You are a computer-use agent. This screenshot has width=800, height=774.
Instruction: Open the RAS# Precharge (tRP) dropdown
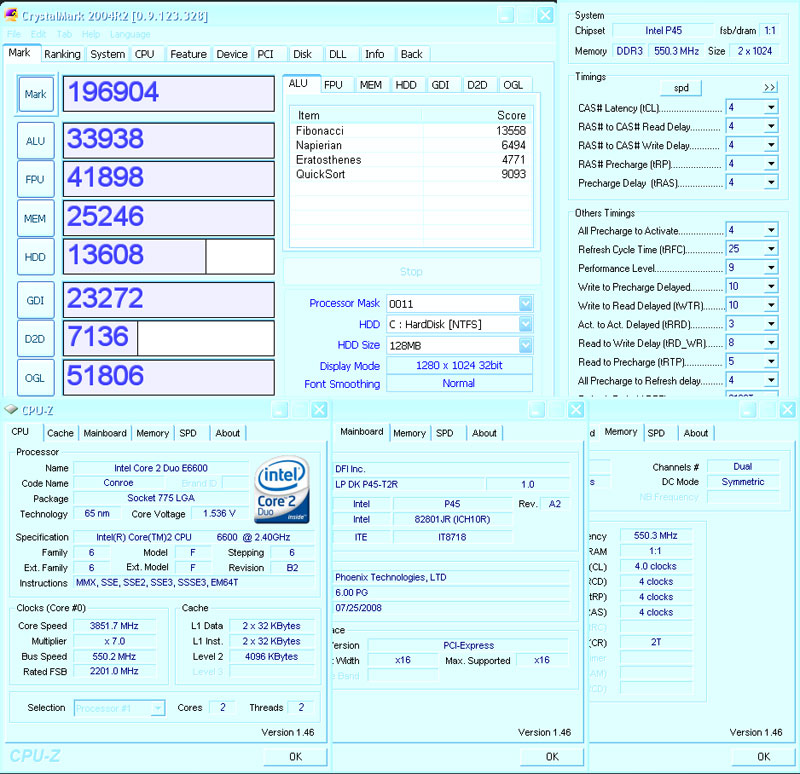click(771, 164)
